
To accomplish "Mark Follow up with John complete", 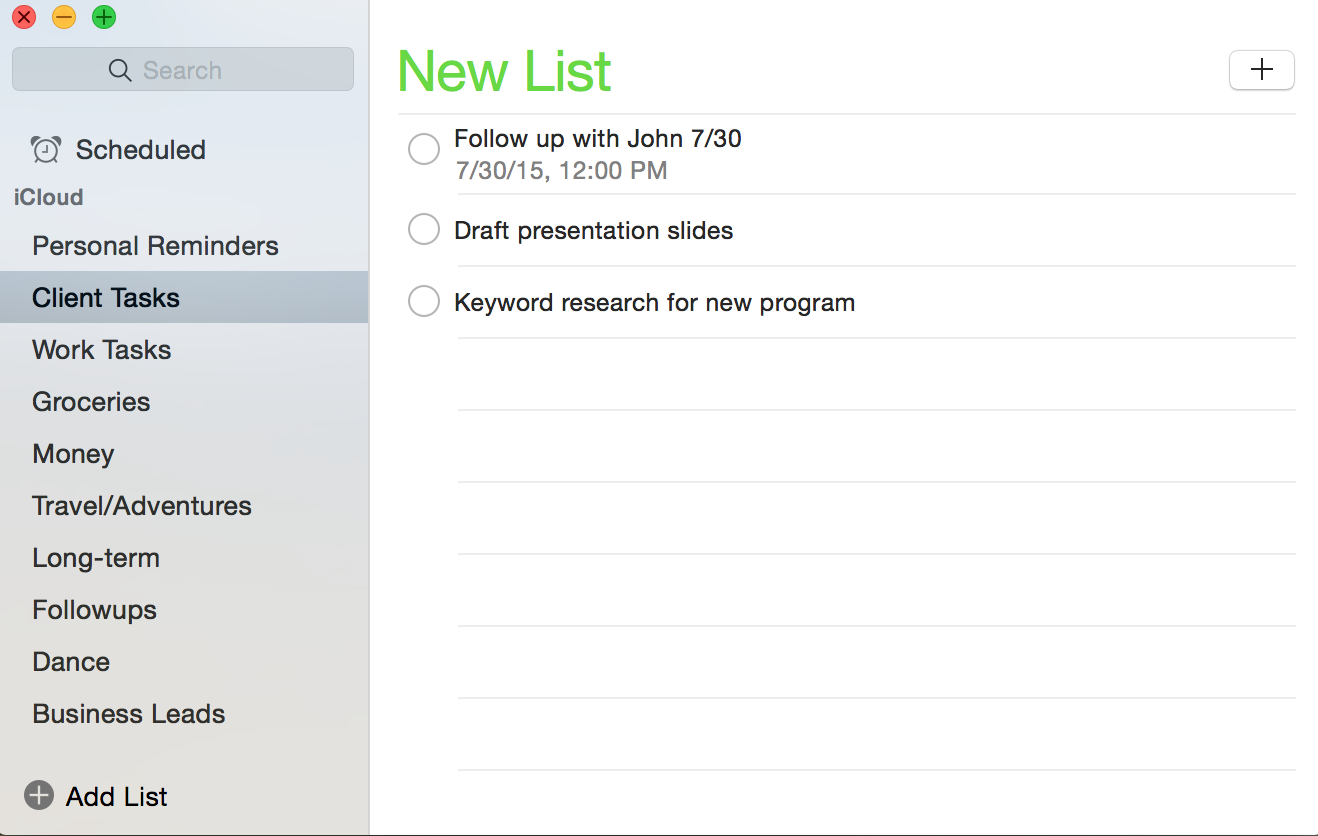I will click(424, 149).
